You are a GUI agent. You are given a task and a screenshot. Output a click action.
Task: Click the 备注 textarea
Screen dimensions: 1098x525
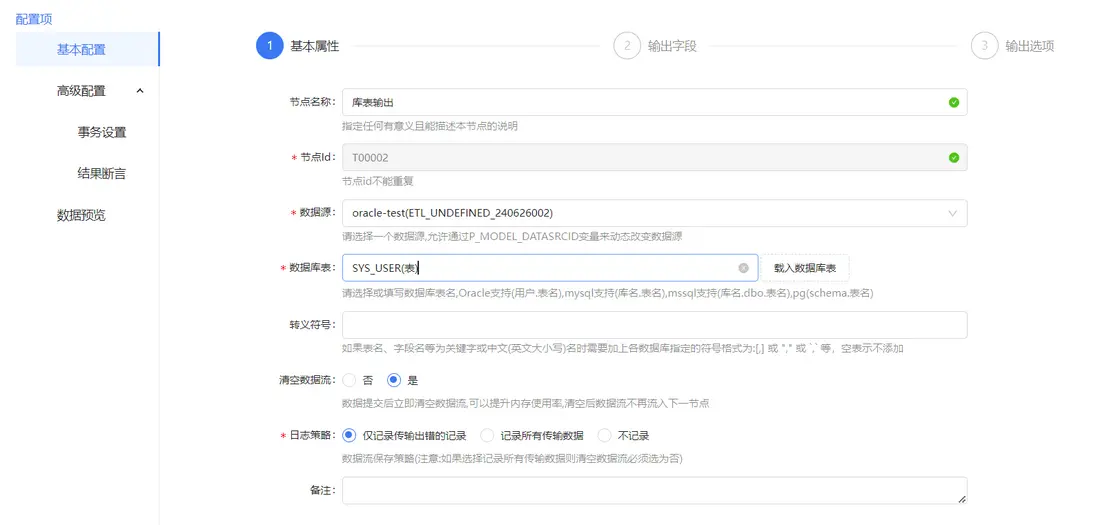tap(655, 491)
